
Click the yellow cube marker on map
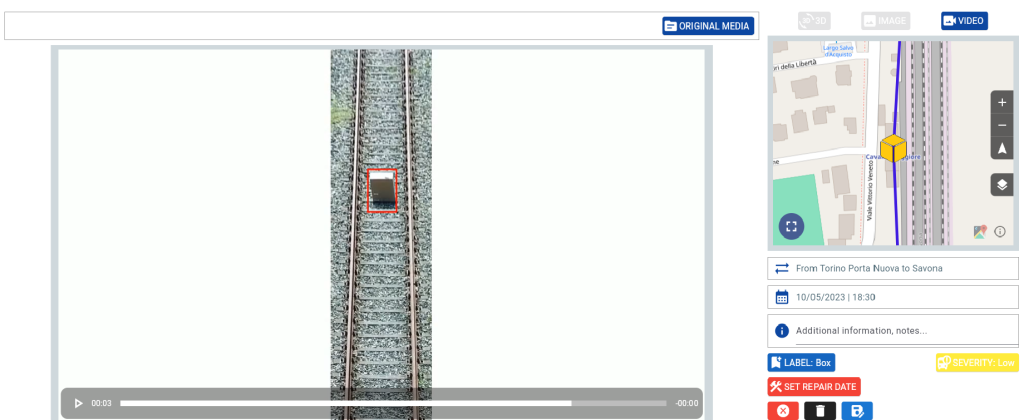[893, 148]
